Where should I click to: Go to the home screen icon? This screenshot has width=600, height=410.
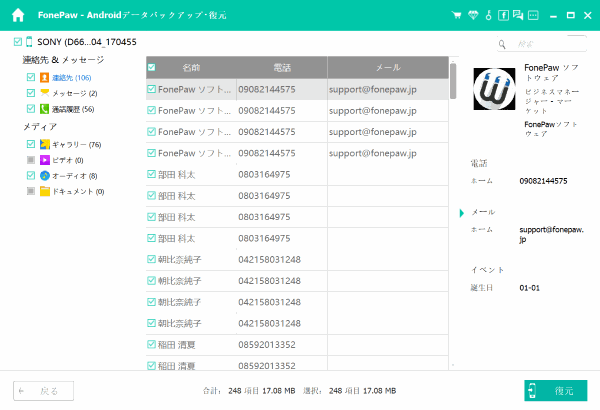point(18,15)
